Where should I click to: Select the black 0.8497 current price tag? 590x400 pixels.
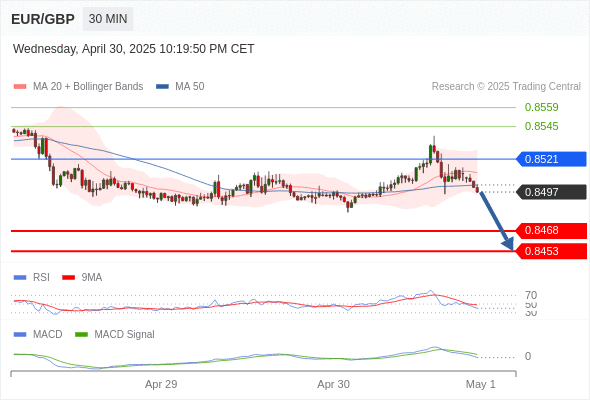pos(551,192)
